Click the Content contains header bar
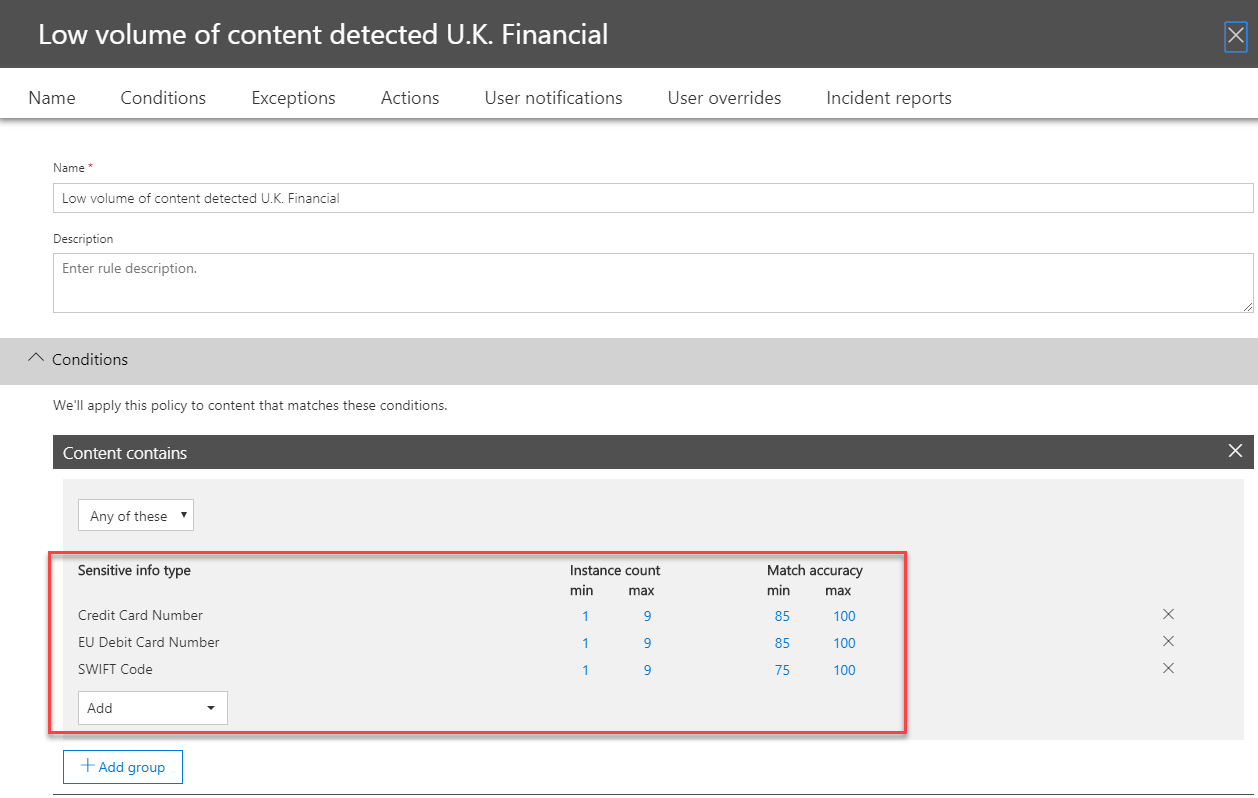Viewport: 1258px width, 798px height. pyautogui.click(x=653, y=452)
